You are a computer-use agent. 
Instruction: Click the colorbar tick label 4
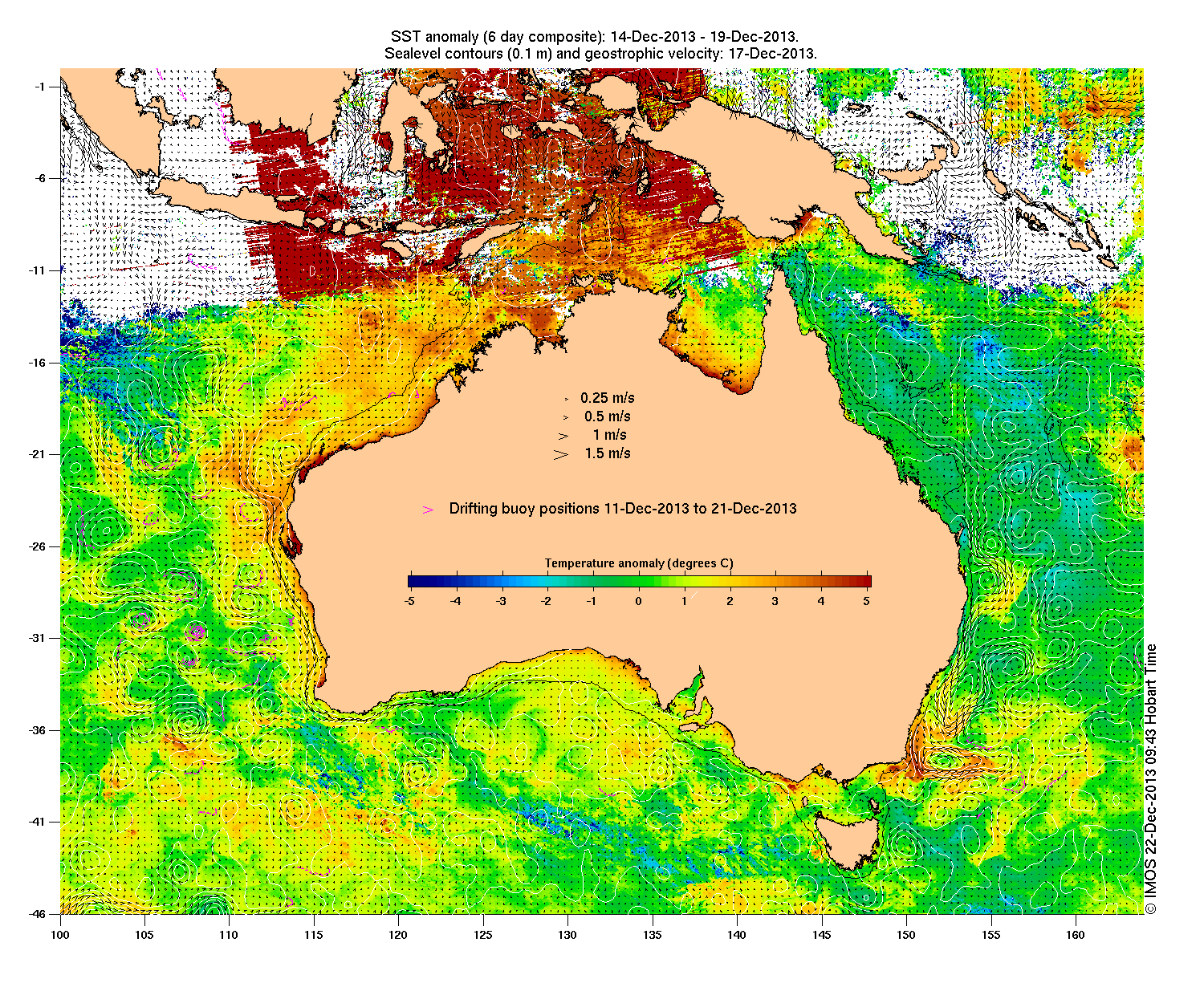click(821, 600)
